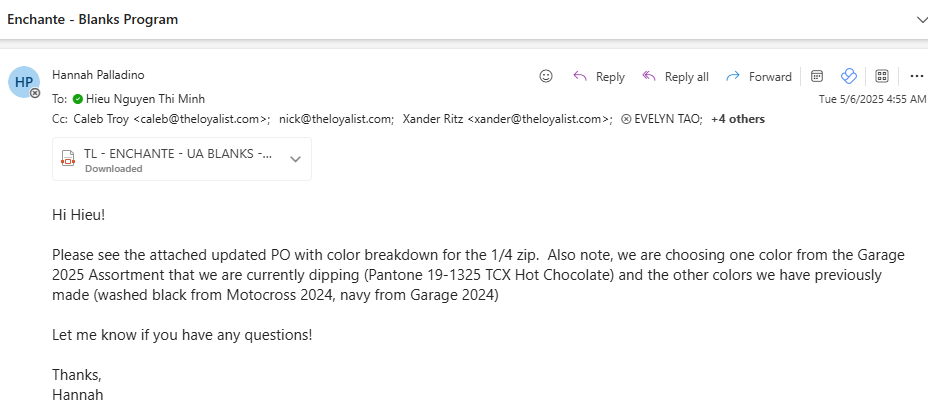Screen dimensions: 928x409
Task: Click the nick@theloyalist.com recipient
Action: click(x=337, y=119)
